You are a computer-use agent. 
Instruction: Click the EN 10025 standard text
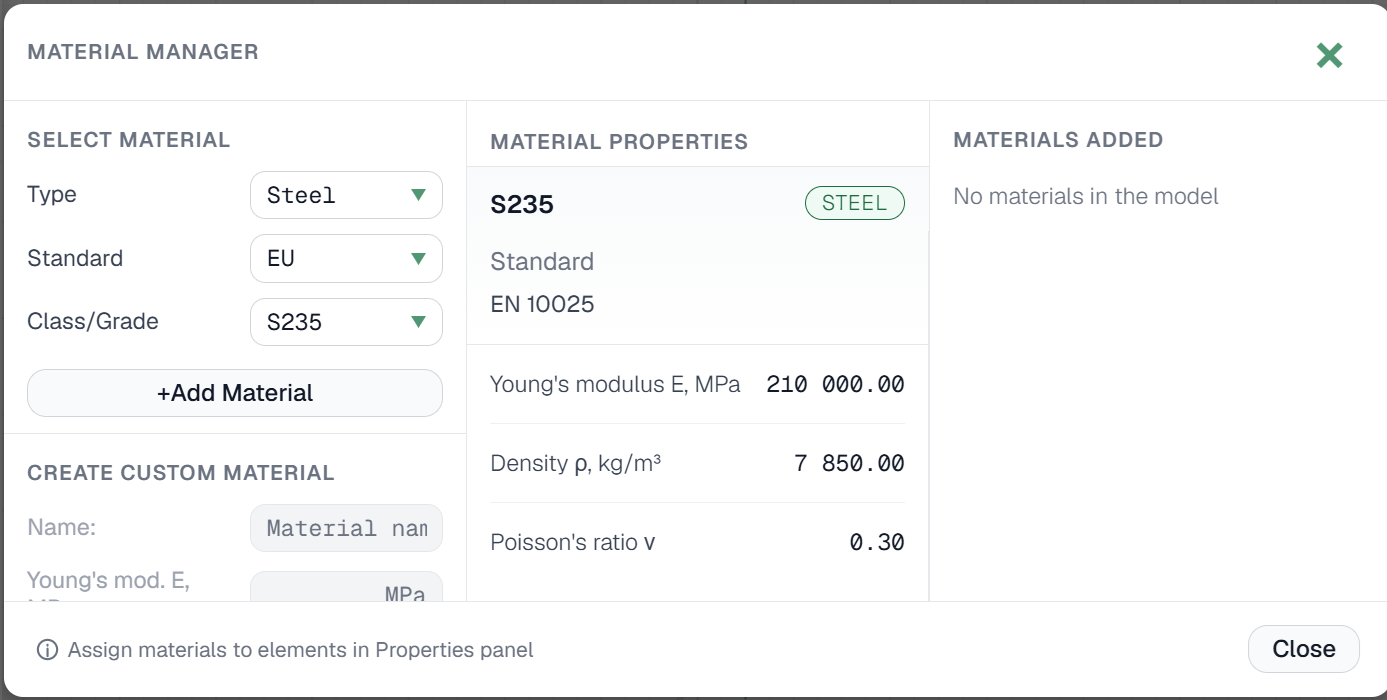[542, 304]
